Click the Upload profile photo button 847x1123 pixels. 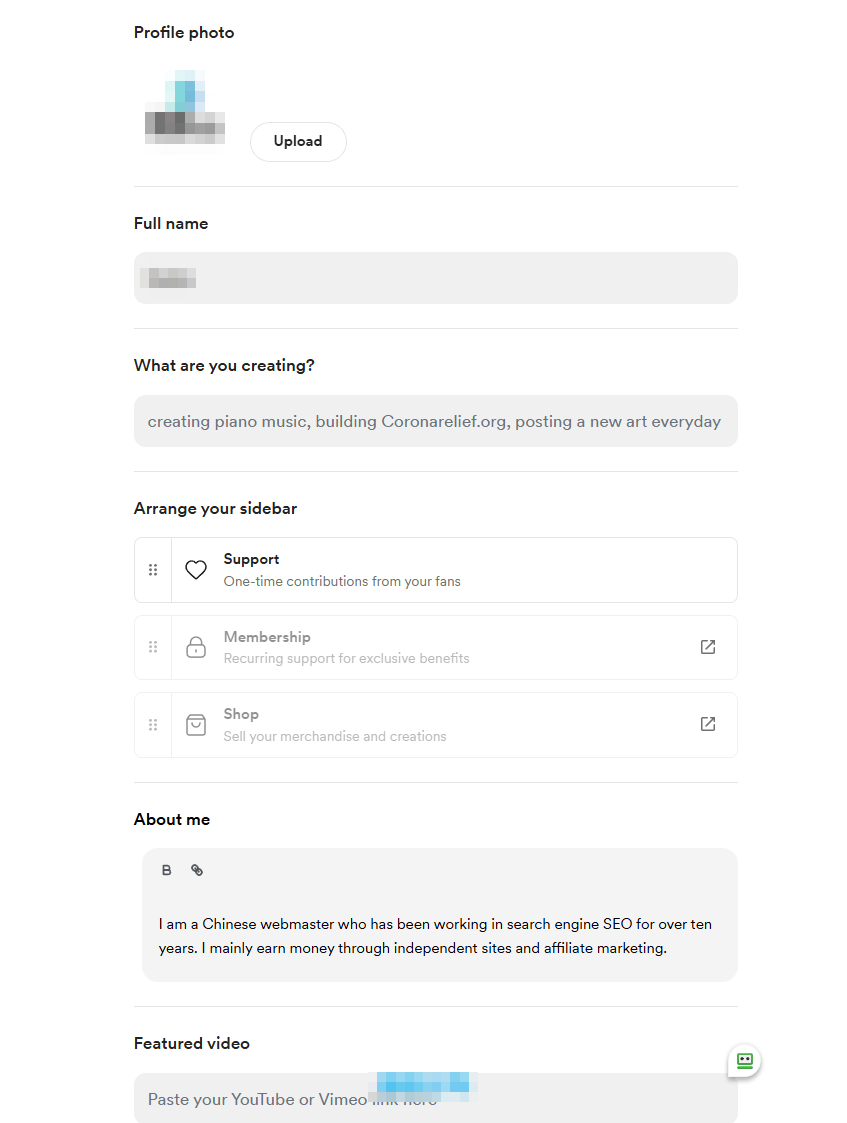298,142
